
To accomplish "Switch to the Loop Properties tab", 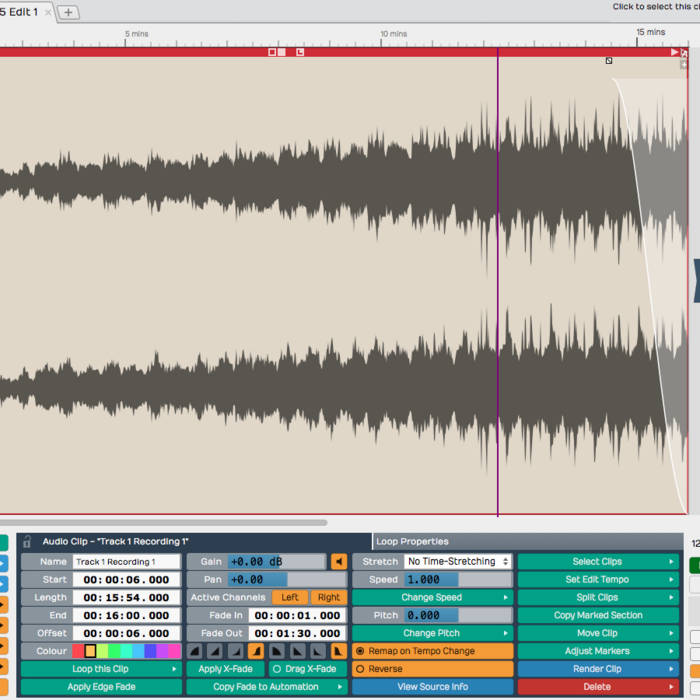I will pos(412,541).
